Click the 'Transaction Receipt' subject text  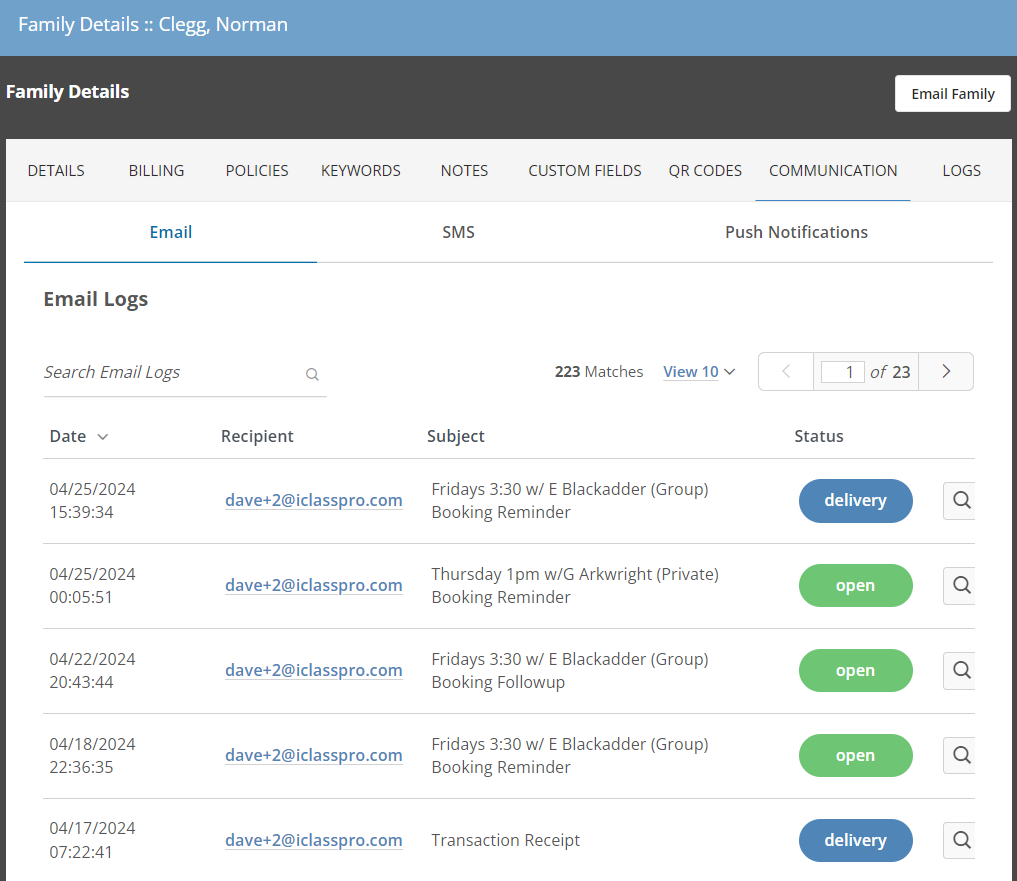505,840
